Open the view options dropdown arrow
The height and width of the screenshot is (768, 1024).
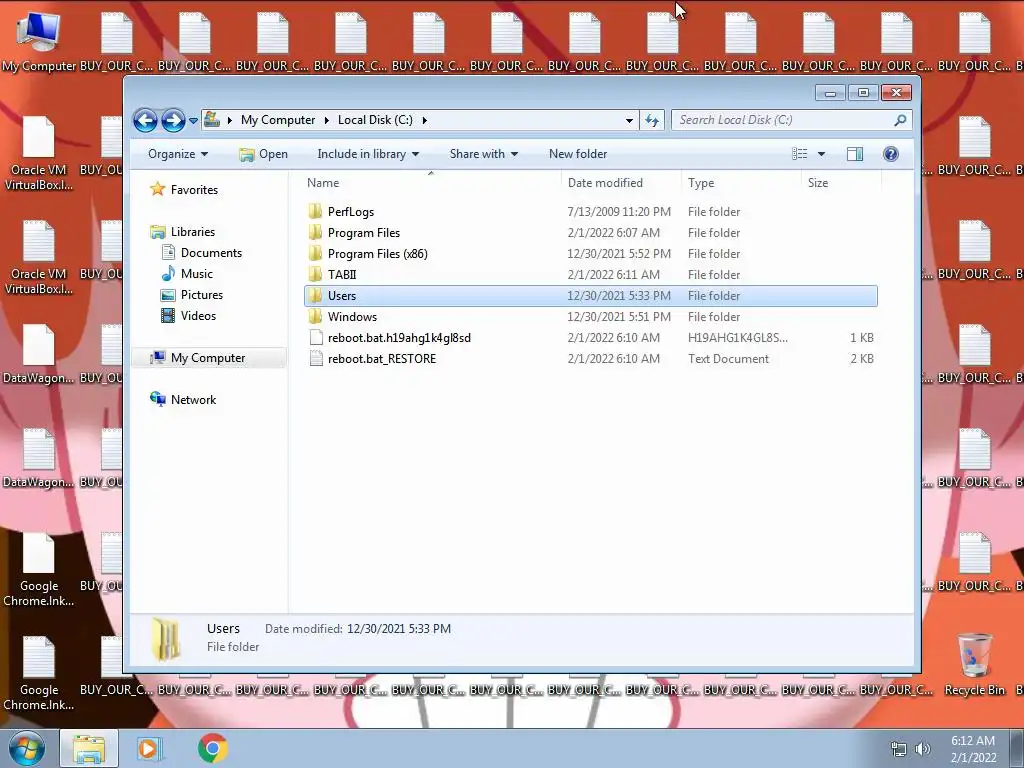(822, 154)
